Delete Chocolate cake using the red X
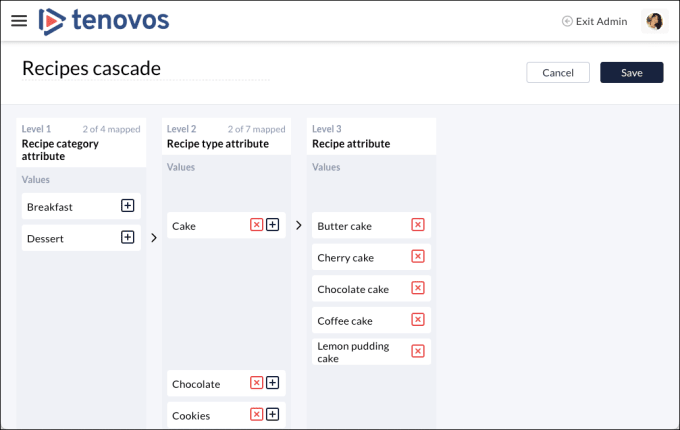This screenshot has height=430, width=680. 418,289
